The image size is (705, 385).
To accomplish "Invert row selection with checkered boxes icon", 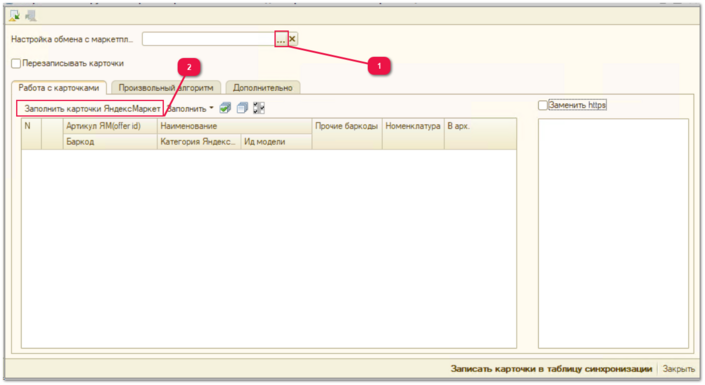I will point(259,108).
